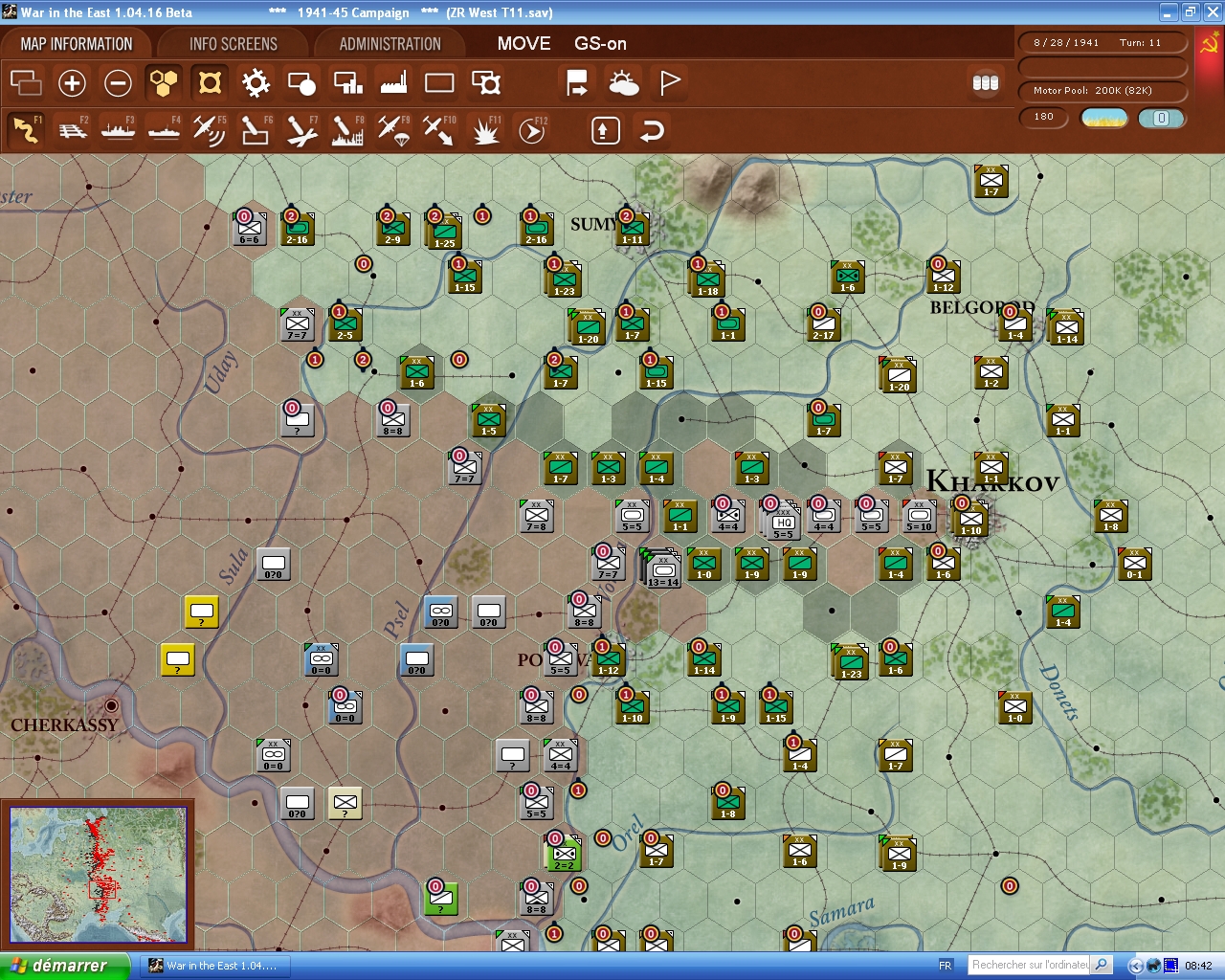Click the plain rectangle toolbar icon
Viewport: 1225px width, 980px height.
(x=439, y=83)
